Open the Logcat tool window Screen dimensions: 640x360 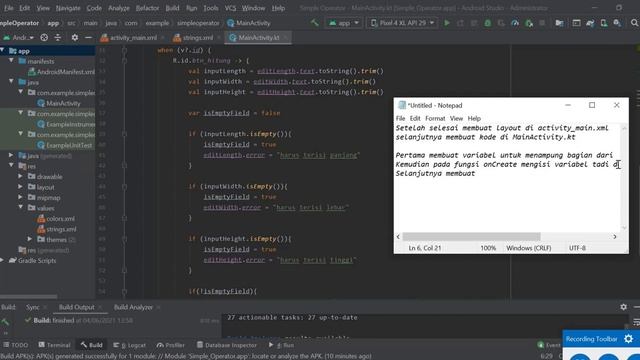coord(130,345)
